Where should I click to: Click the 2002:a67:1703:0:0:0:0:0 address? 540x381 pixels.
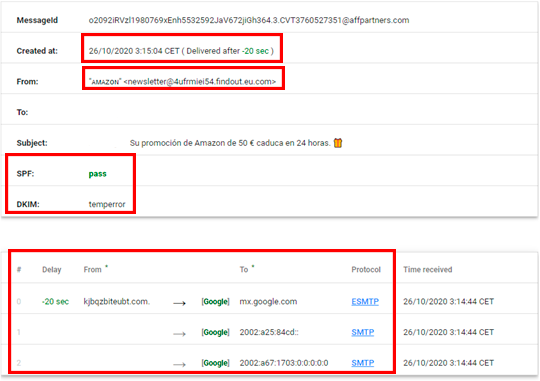(284, 363)
